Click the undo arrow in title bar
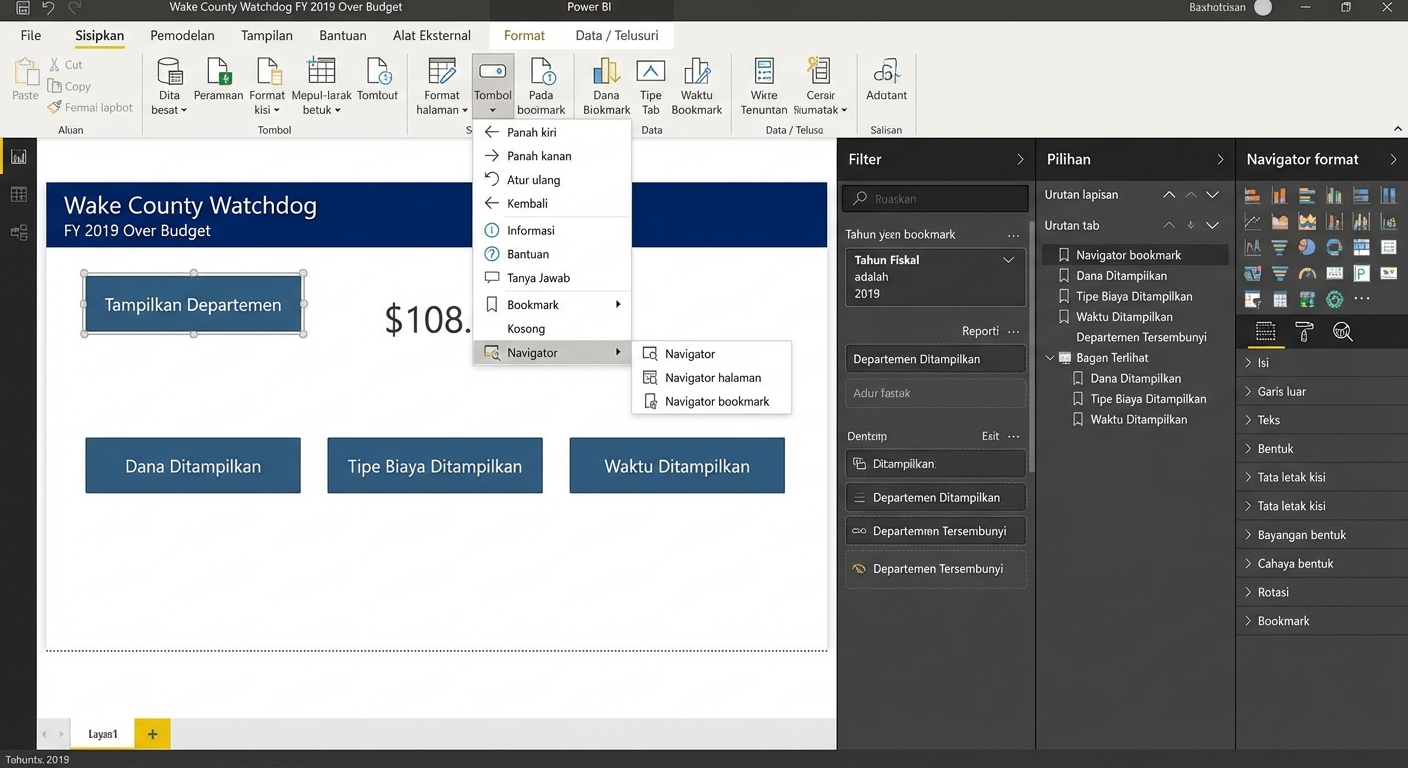1408x768 pixels. coord(48,8)
